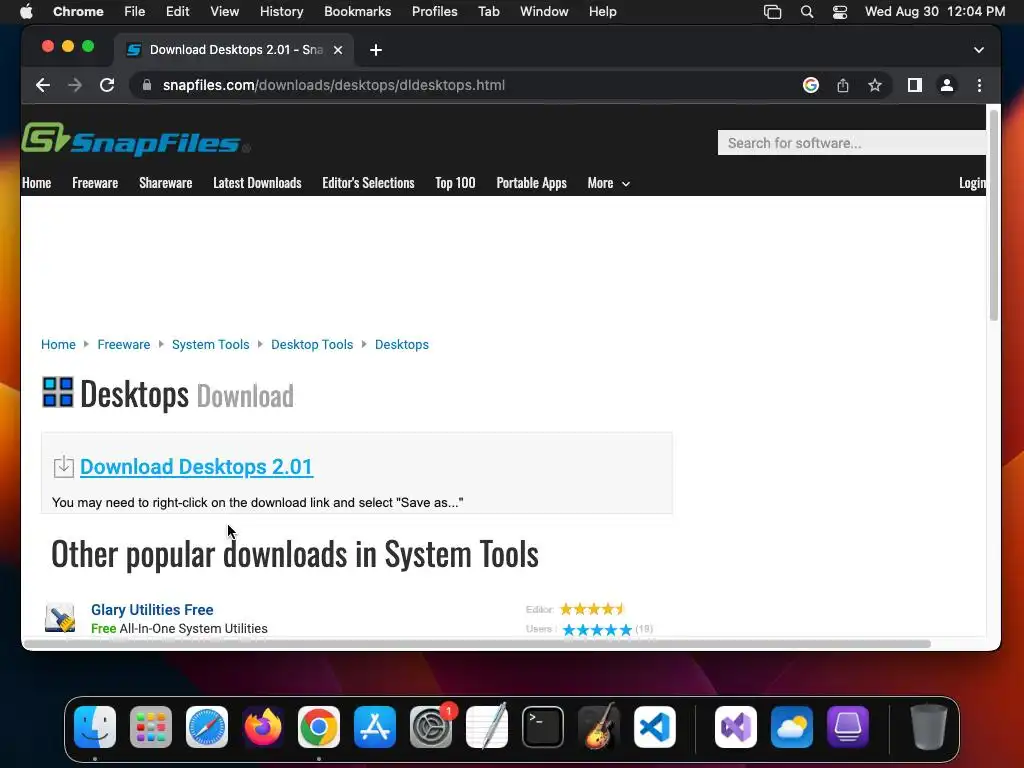This screenshot has width=1024, height=768.
Task: Click the Desktops app grid icon
Action: click(57, 392)
